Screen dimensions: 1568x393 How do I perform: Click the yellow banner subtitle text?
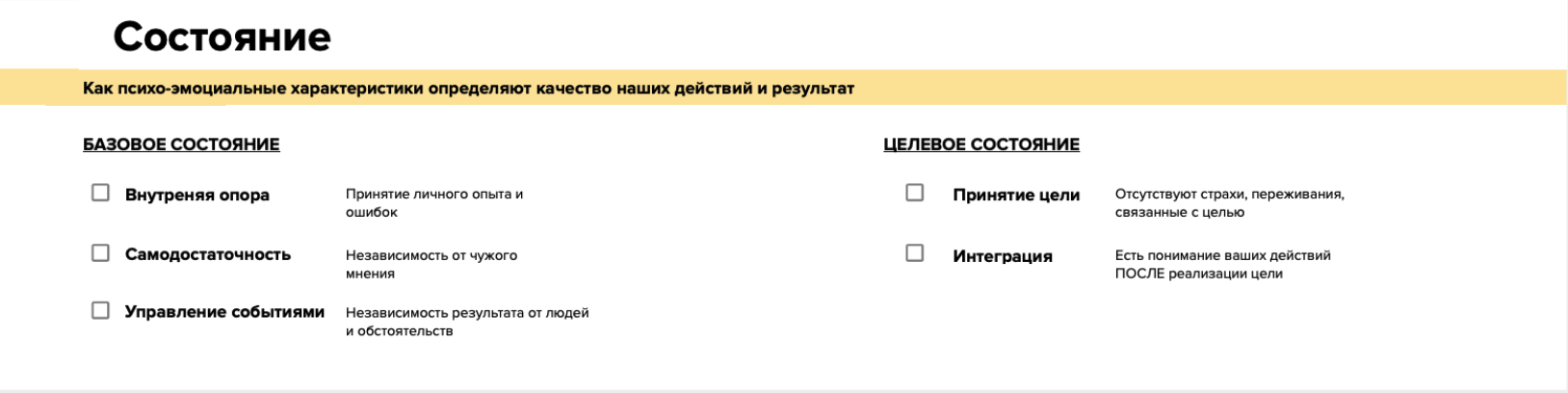coord(468,89)
